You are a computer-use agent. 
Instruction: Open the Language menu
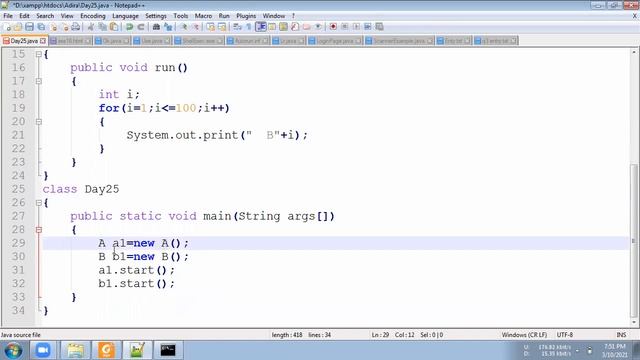(x=125, y=16)
